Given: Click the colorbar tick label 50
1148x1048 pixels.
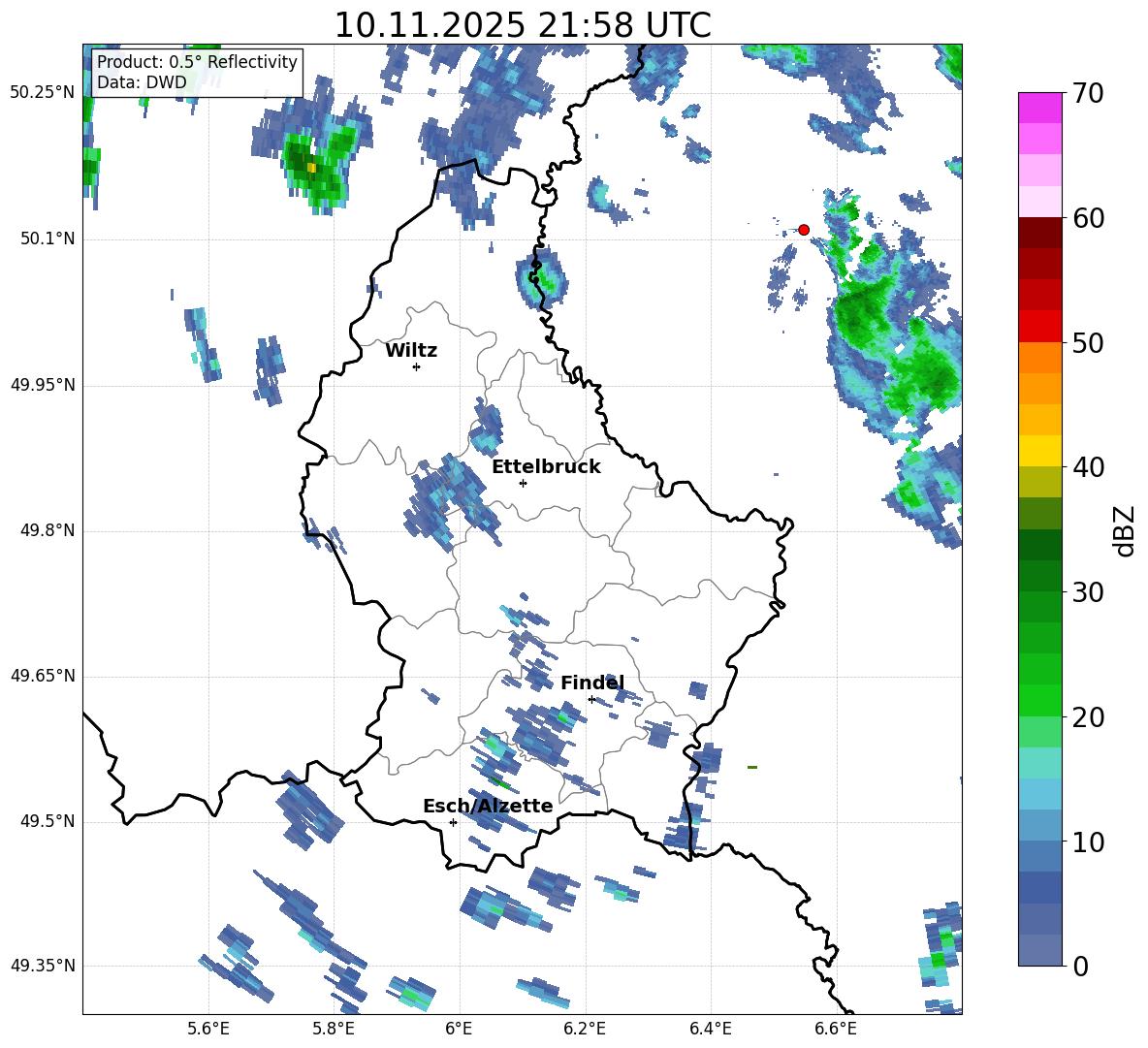Looking at the screenshot, I should tap(1088, 342).
